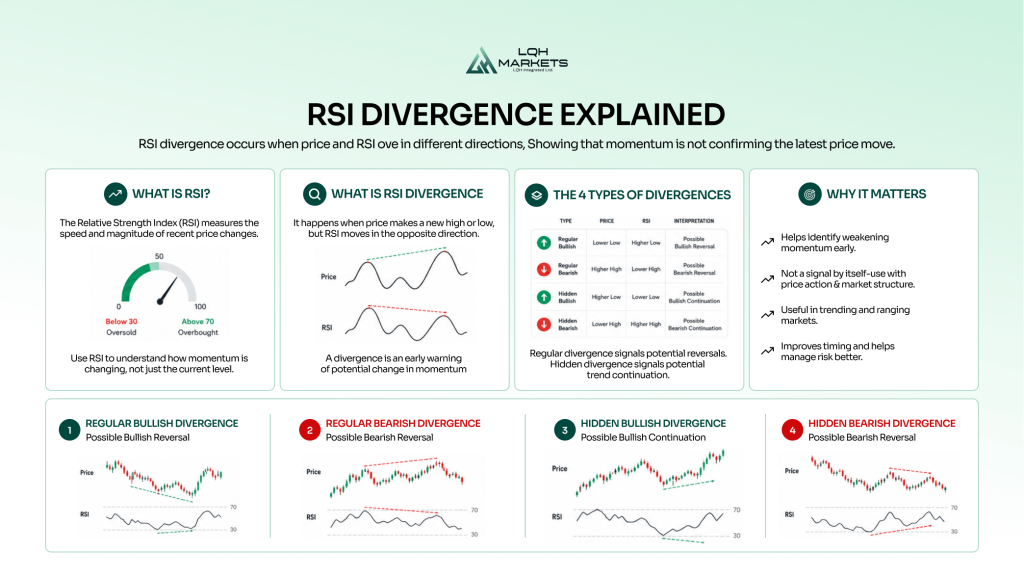1024x576 pixels.
Task: Click the TYPE column header in table
Action: [x=566, y=221]
